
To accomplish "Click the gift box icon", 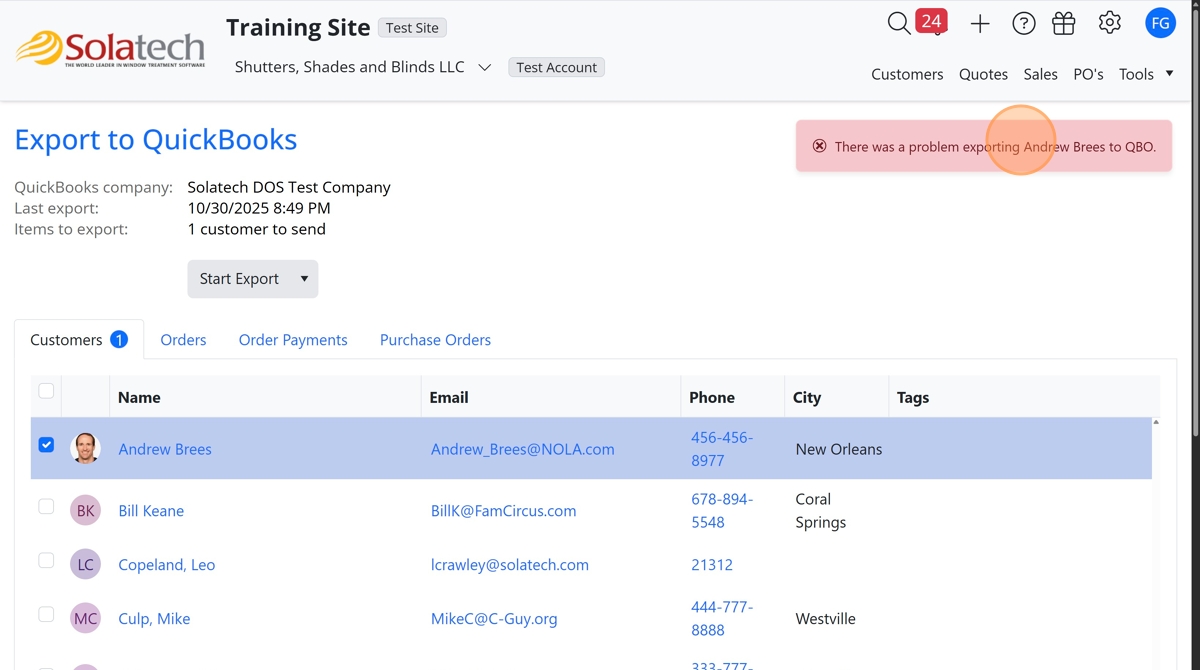I will [1064, 23].
